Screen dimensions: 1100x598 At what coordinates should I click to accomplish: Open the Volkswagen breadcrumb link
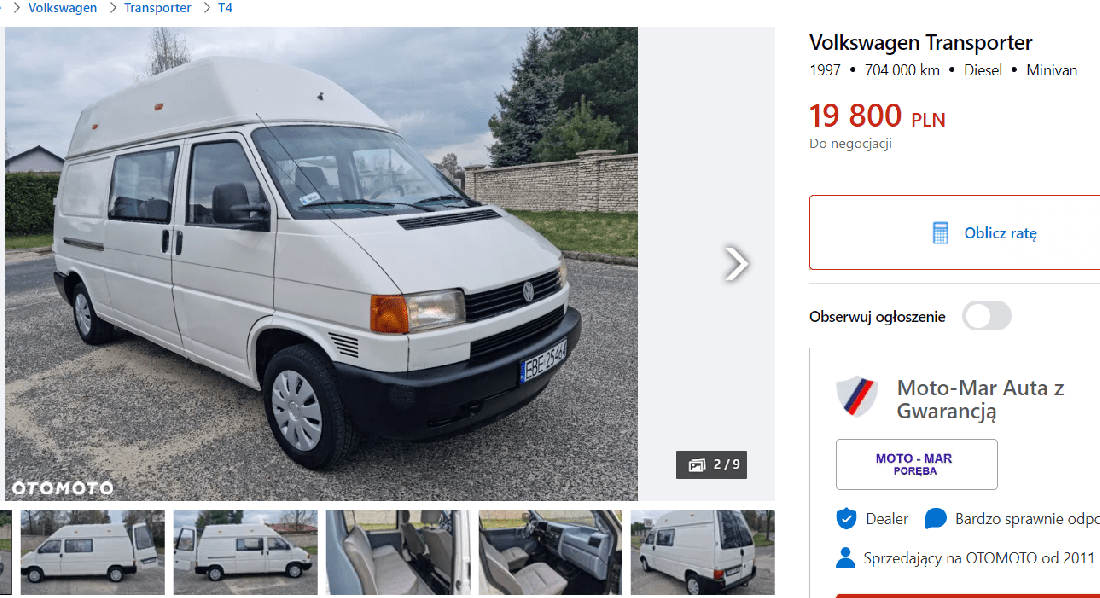click(x=62, y=8)
